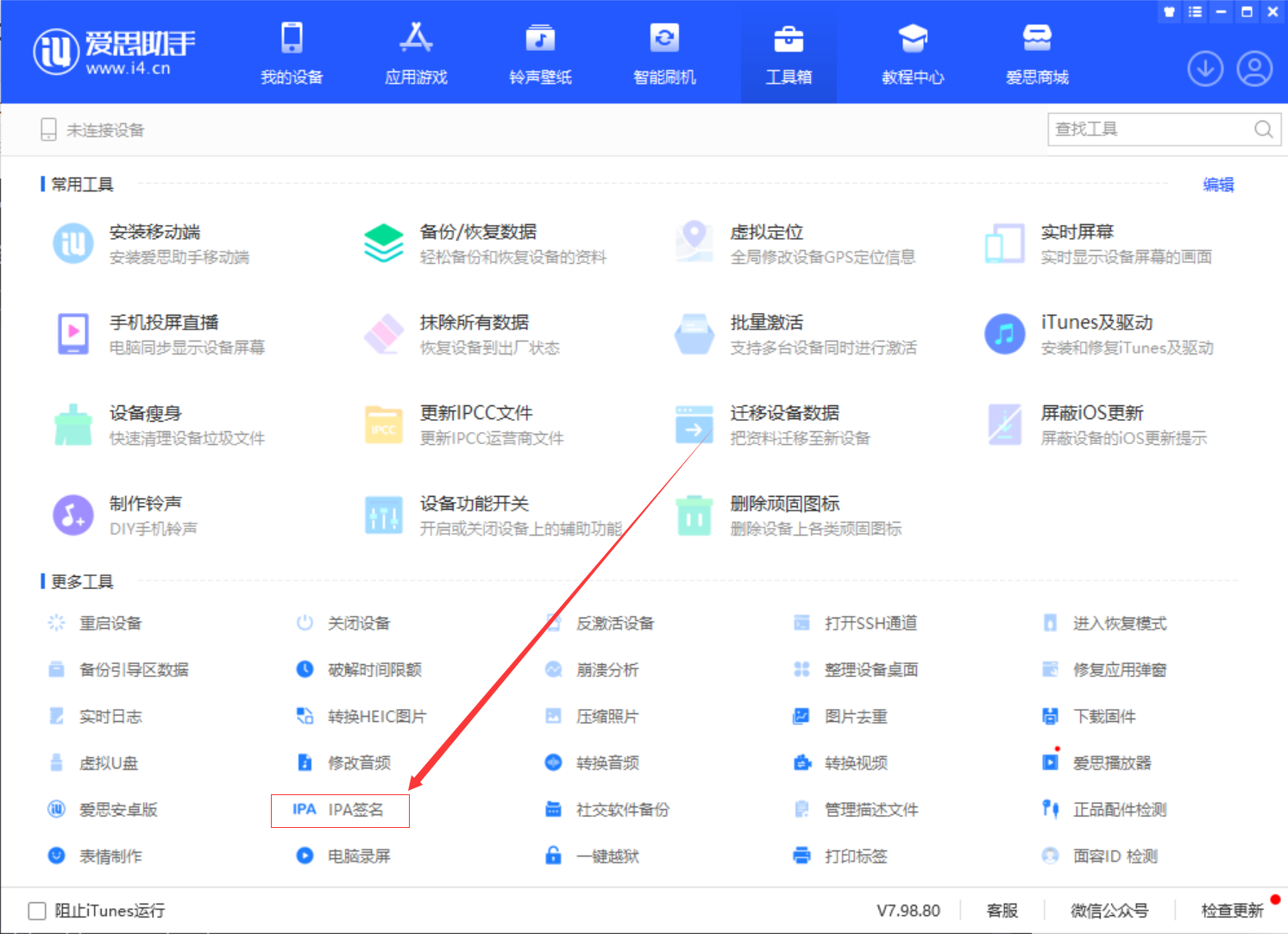Open the user account profile icon

[1254, 69]
